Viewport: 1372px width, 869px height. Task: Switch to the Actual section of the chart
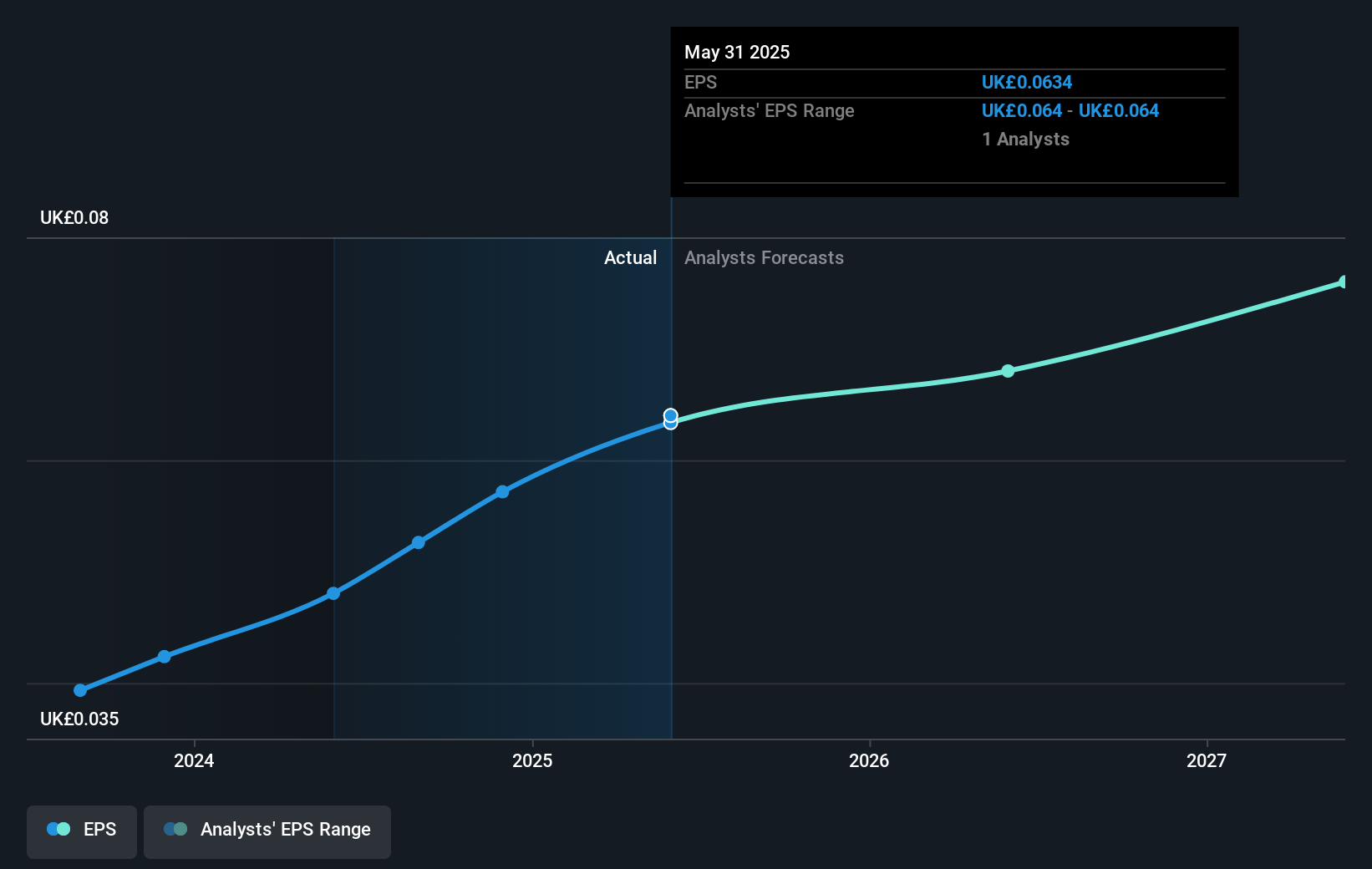[x=631, y=257]
